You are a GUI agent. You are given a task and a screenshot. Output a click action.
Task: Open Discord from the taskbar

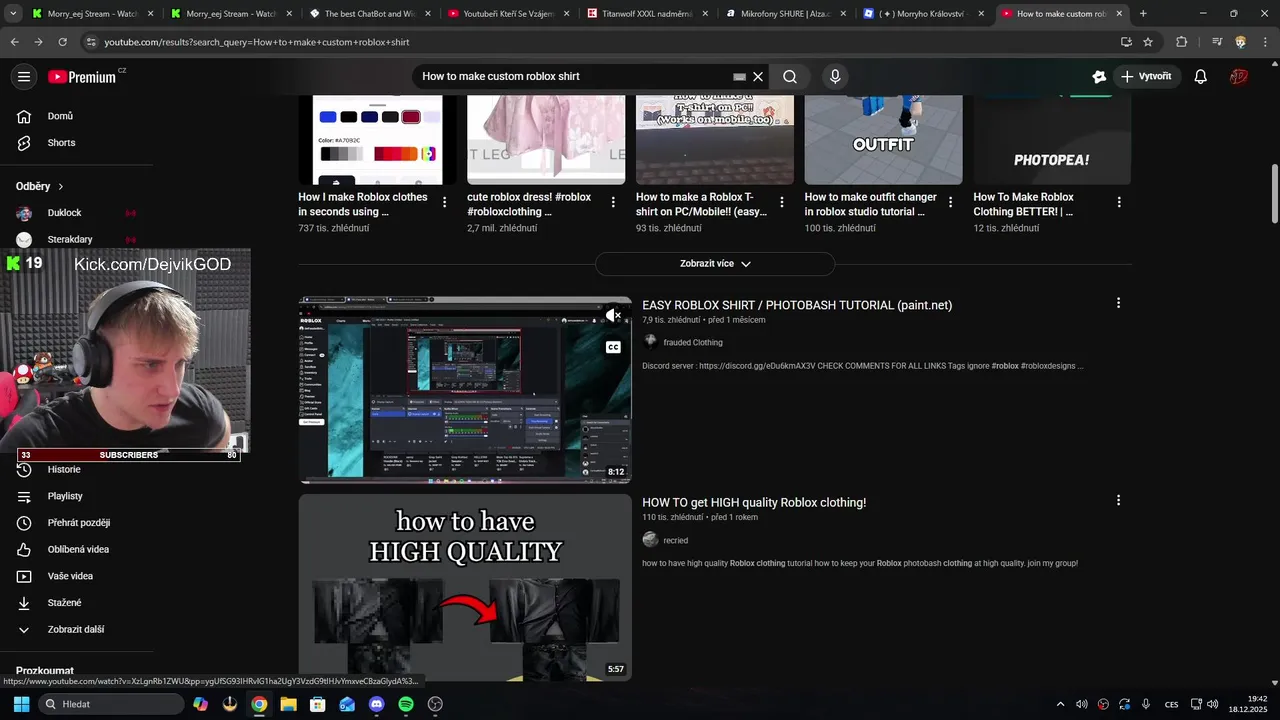point(376,704)
